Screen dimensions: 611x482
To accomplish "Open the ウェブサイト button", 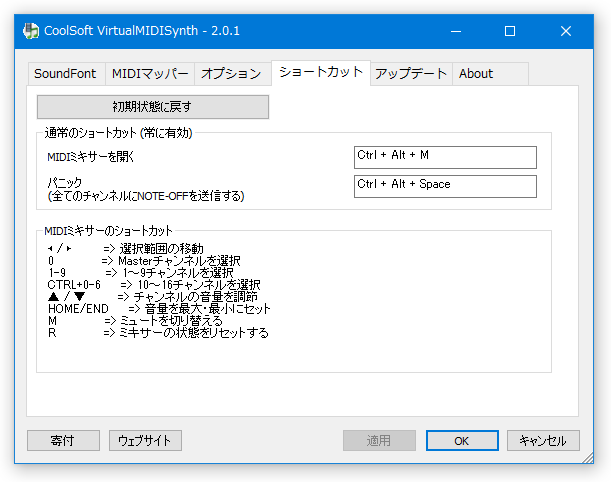I will coord(145,440).
